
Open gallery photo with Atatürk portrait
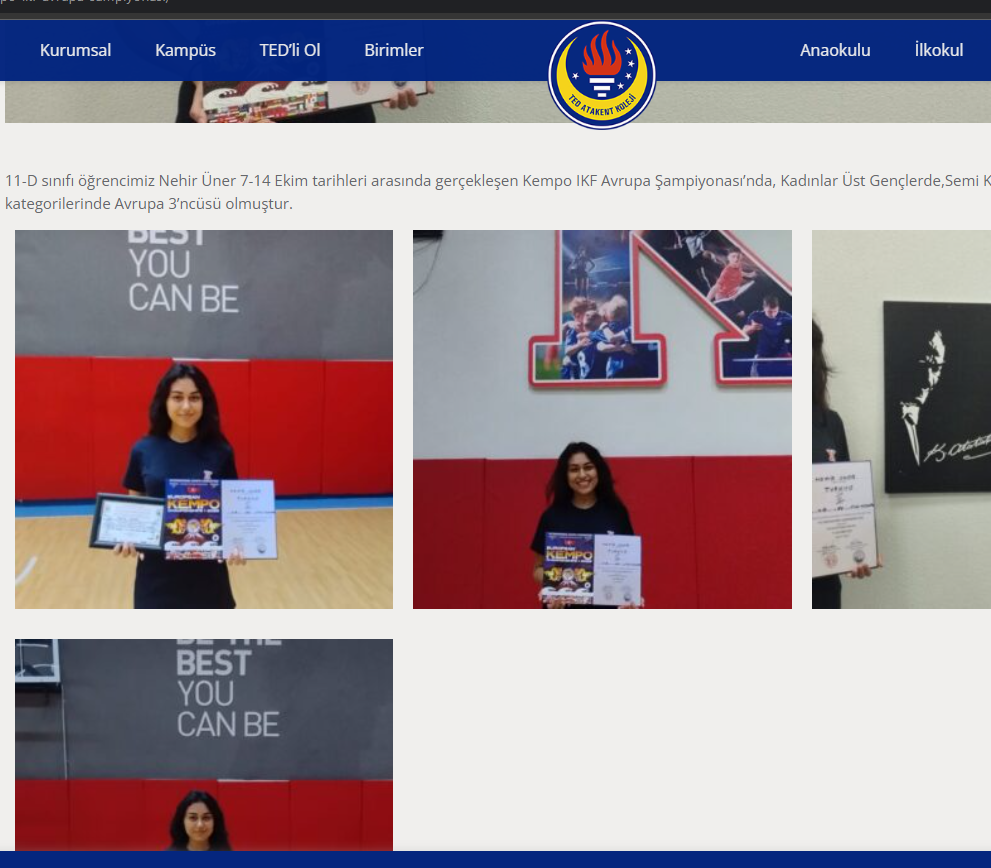pyautogui.click(x=900, y=419)
